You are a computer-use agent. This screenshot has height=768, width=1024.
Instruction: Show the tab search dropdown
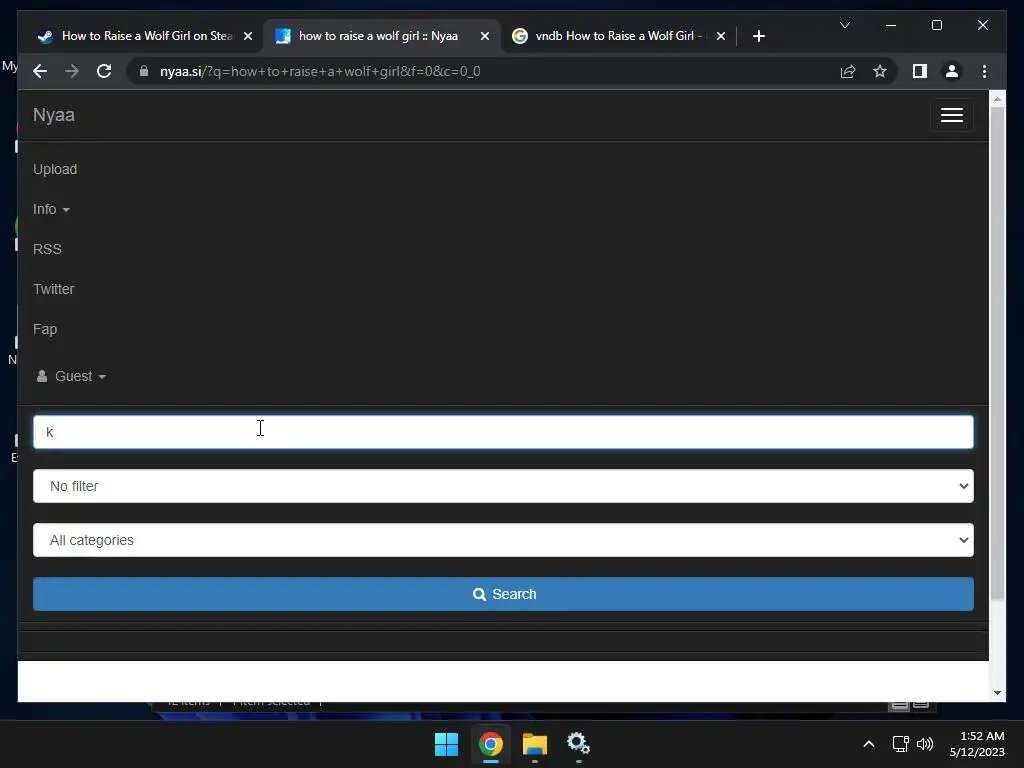(x=844, y=25)
